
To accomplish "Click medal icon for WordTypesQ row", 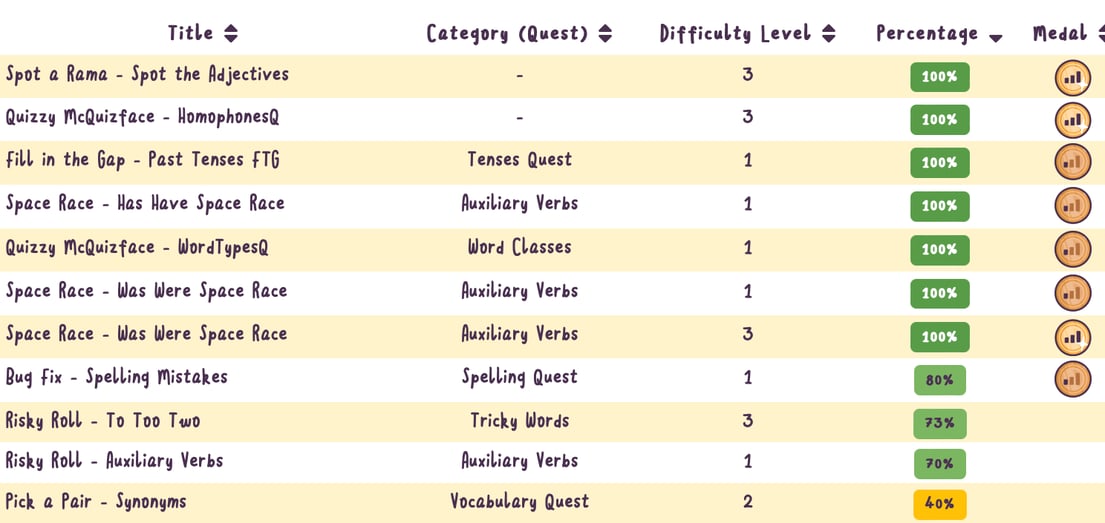I will click(1073, 250).
